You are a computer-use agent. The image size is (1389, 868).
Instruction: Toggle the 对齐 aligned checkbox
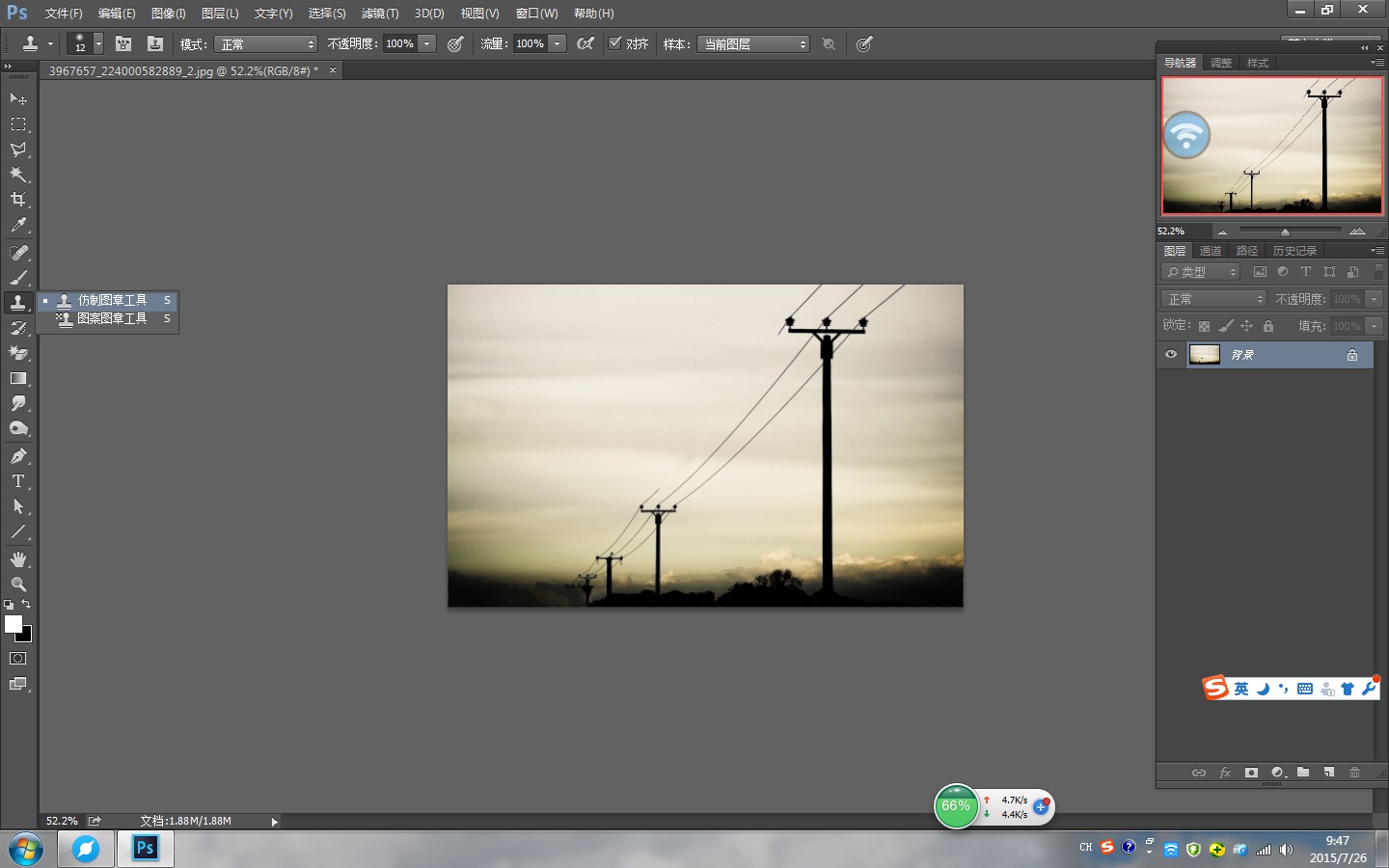[x=614, y=42]
